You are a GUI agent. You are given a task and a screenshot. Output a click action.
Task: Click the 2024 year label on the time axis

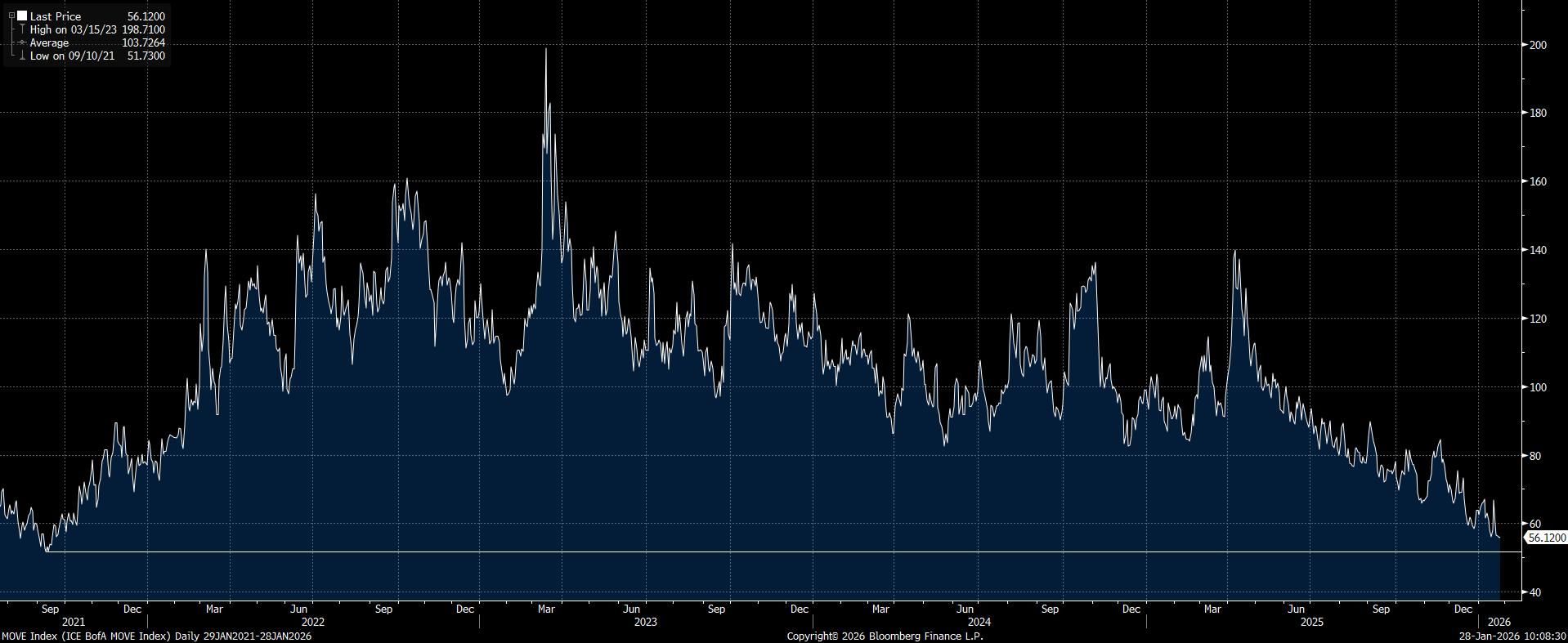point(979,622)
